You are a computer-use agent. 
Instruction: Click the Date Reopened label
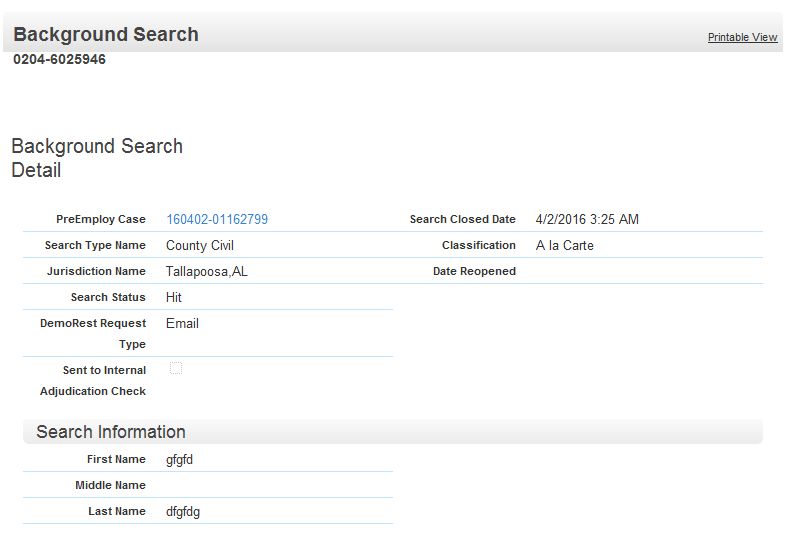coord(474,271)
